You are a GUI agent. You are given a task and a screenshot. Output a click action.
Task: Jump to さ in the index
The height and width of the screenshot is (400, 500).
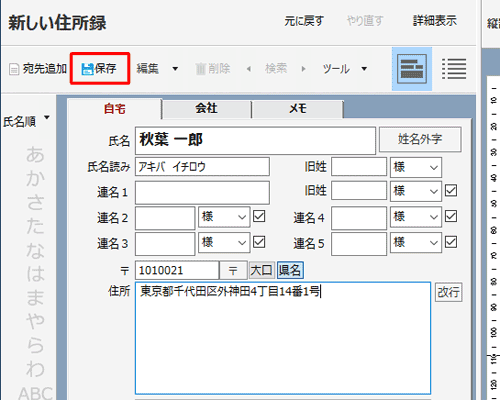click(x=35, y=202)
